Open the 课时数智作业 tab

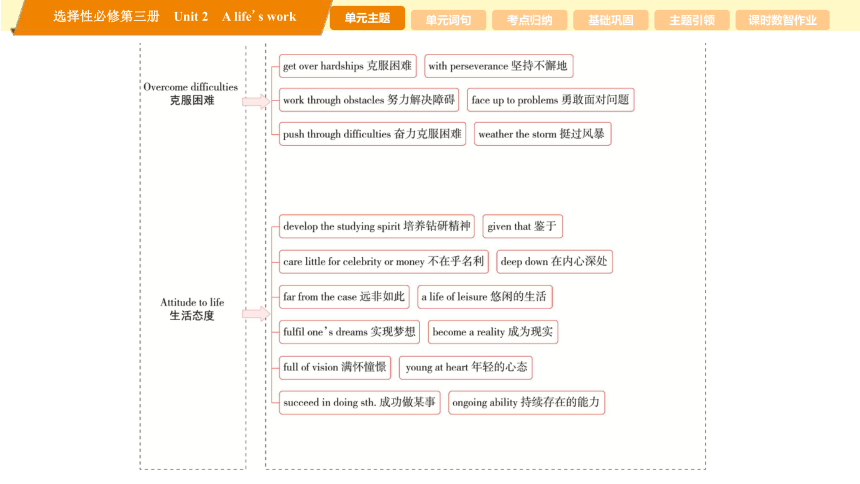coord(782,20)
